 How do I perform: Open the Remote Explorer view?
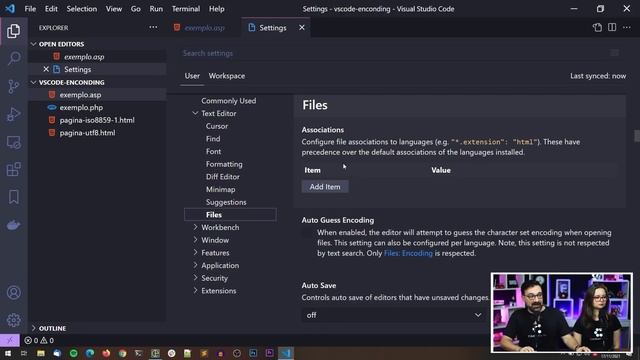coord(13,142)
